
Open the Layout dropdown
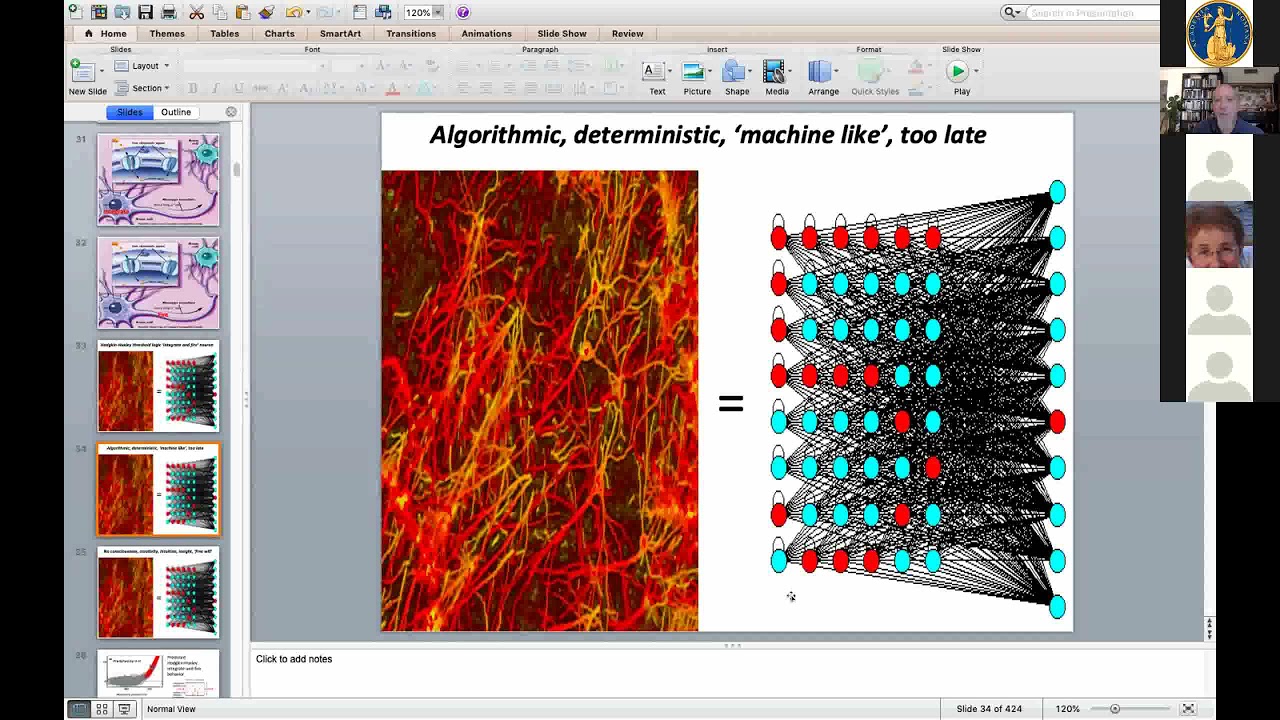pos(142,66)
